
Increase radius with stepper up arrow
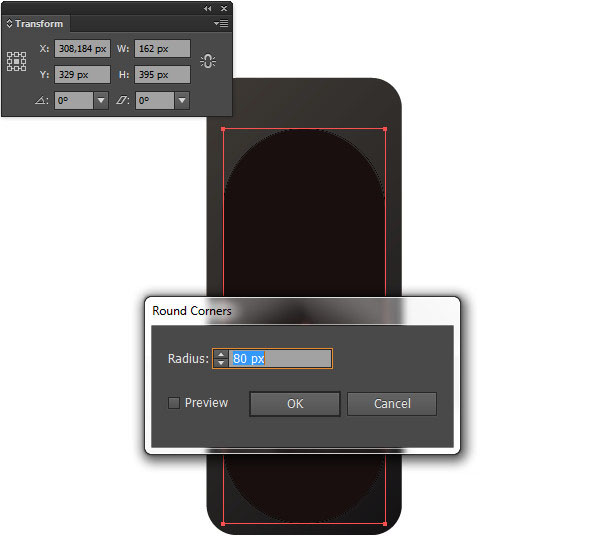[221, 354]
